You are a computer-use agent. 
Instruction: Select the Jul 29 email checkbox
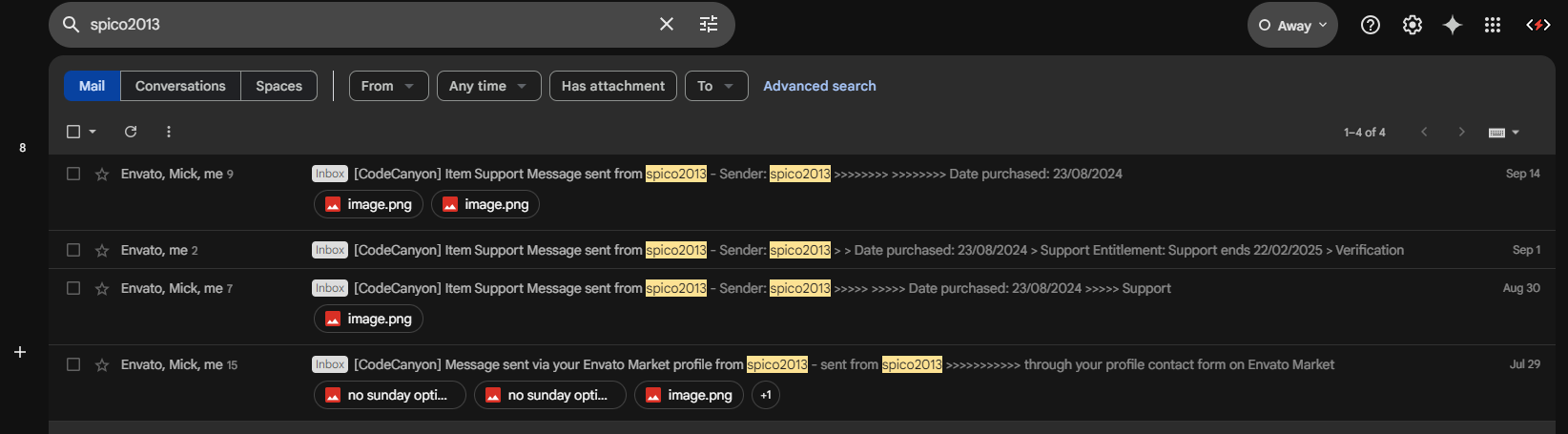coord(73,364)
